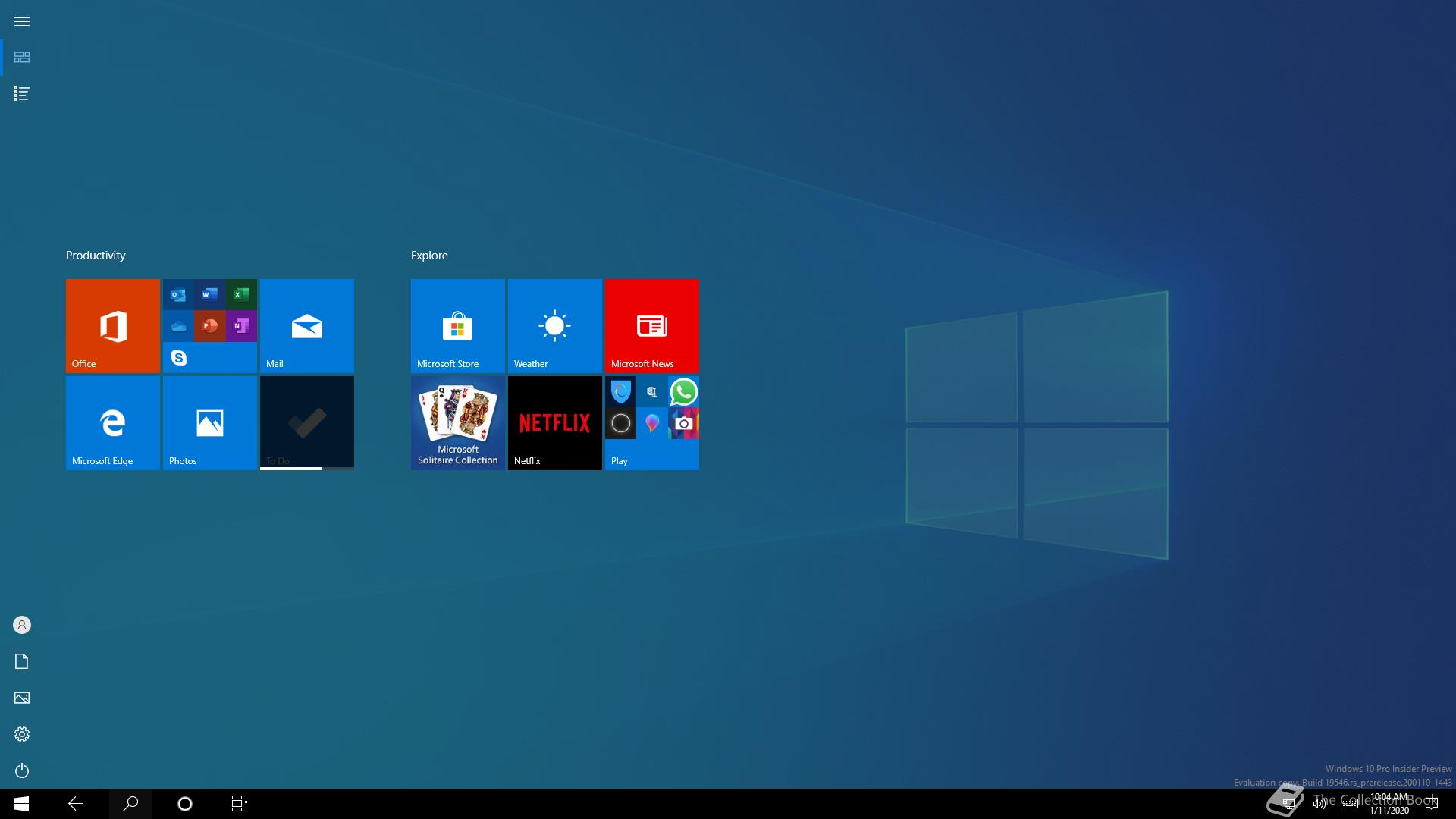Screen dimensions: 1456x819
Task: Open the Photos tile
Action: [210, 423]
